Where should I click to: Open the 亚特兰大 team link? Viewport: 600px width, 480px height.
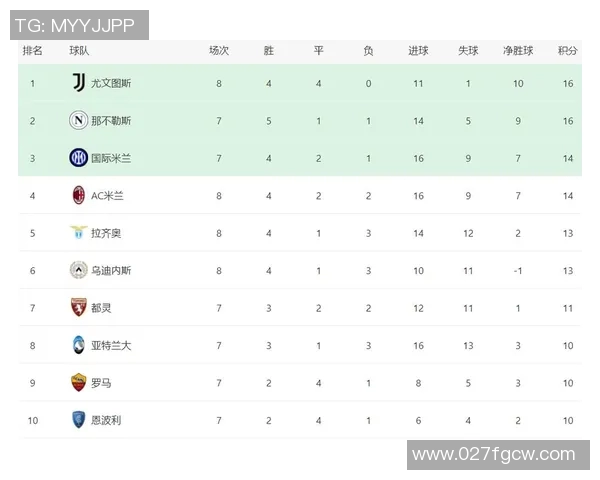point(111,345)
